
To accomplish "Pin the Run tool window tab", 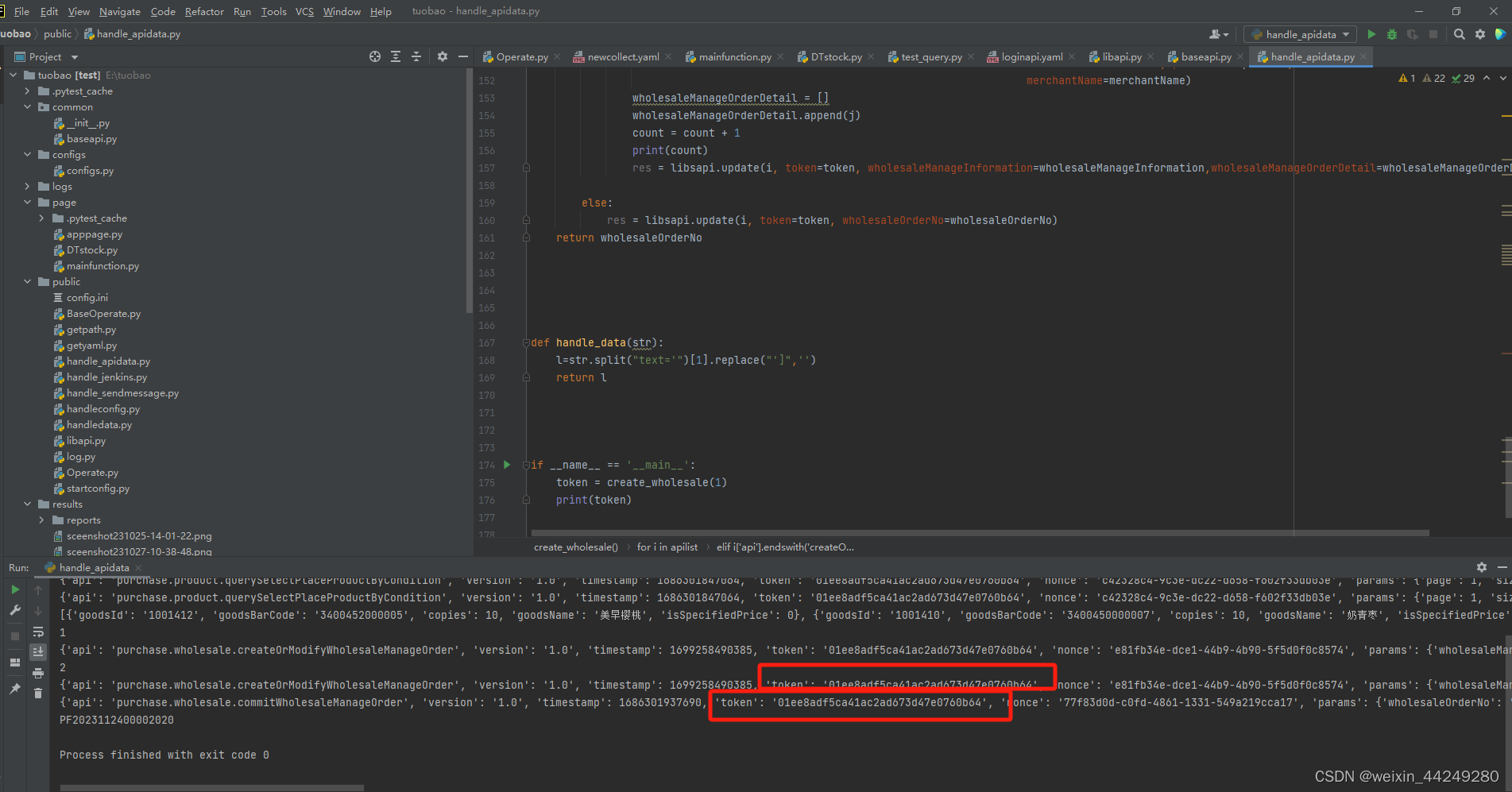I will pyautogui.click(x=14, y=688).
